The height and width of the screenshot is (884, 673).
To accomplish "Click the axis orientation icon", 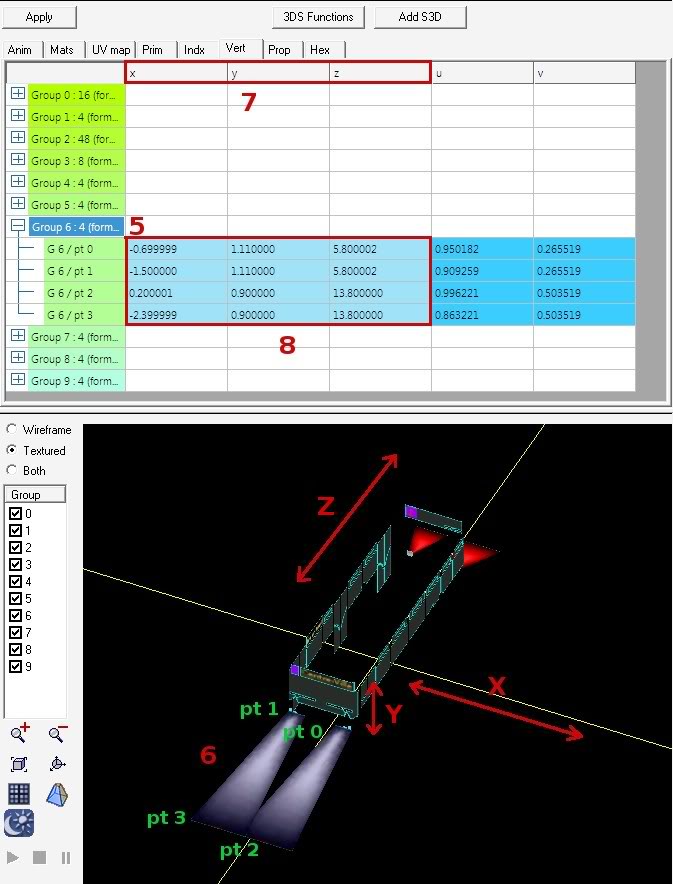I will [x=57, y=764].
